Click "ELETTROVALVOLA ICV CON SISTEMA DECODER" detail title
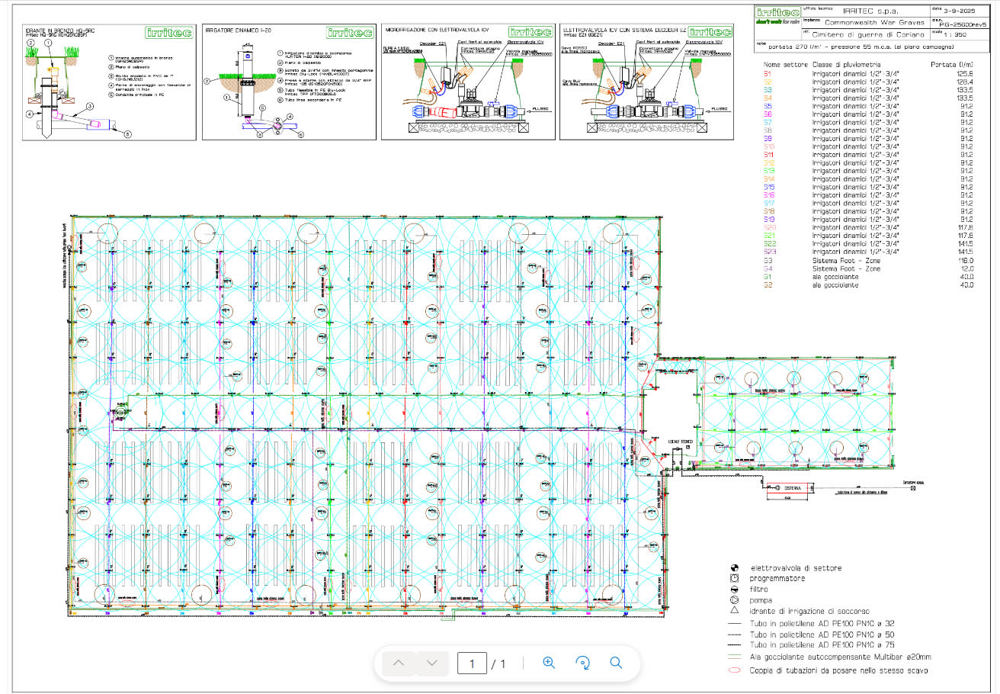1000x694 pixels. coord(625,30)
